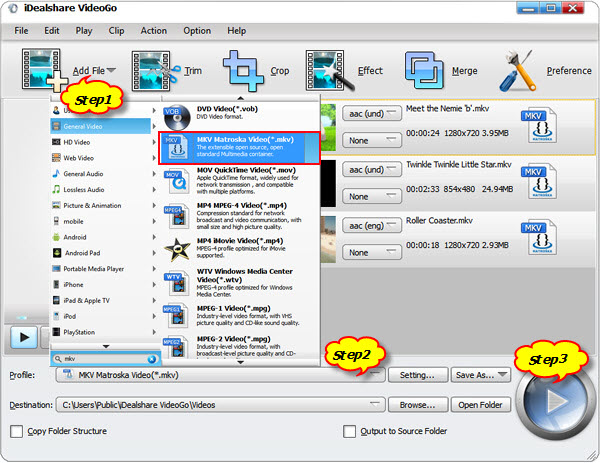Image resolution: width=600 pixels, height=463 pixels.
Task: Select the Roller Coaster.mkv file name
Action: (439, 221)
